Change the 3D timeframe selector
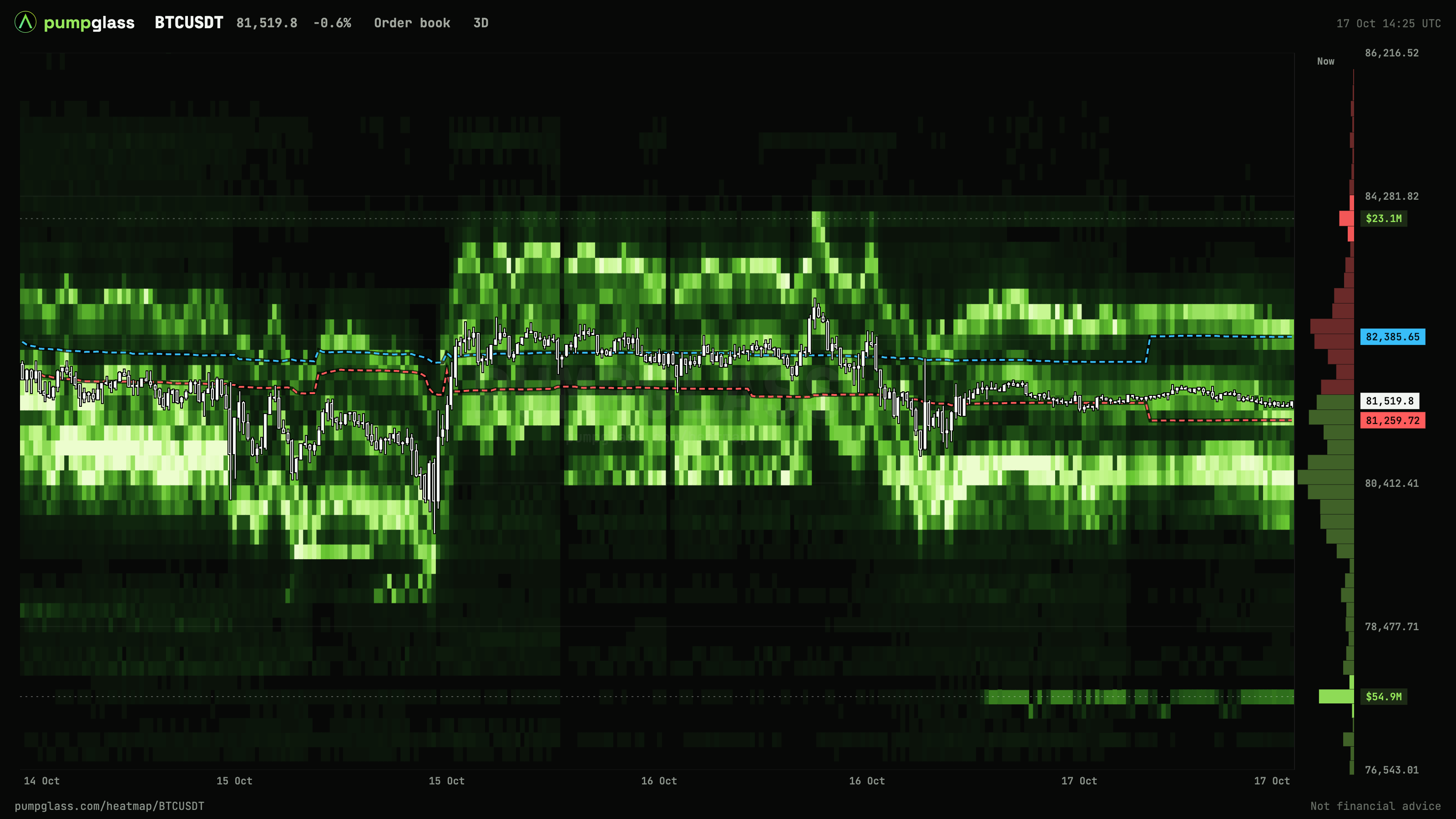Viewport: 1456px width, 819px height. point(481,23)
